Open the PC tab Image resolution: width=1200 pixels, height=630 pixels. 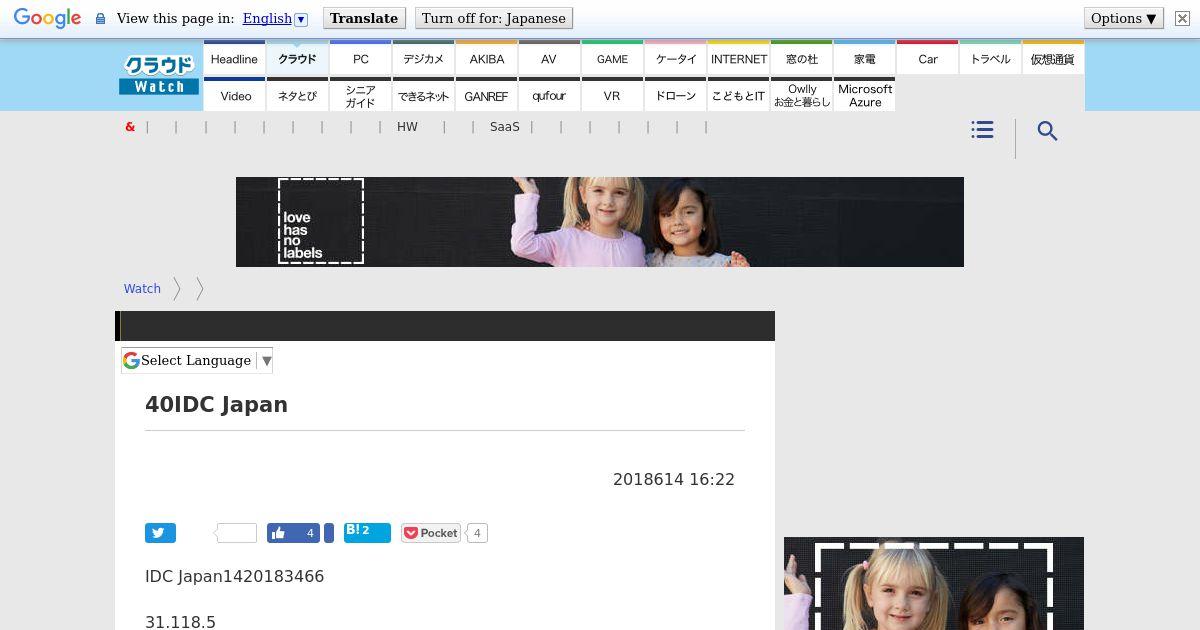360,58
